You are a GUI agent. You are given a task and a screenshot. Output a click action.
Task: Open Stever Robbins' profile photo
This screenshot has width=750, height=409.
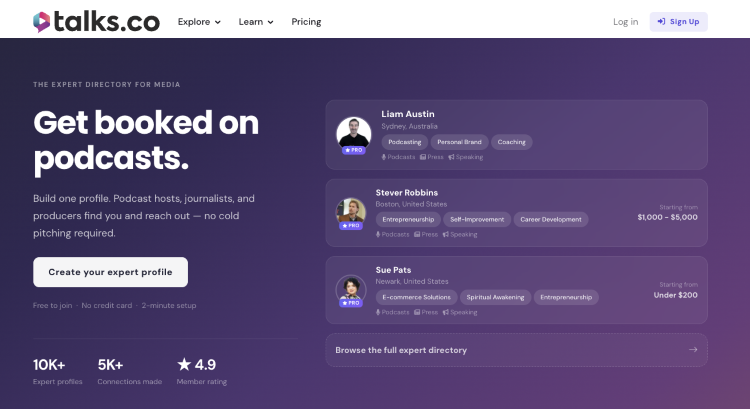pos(351,211)
